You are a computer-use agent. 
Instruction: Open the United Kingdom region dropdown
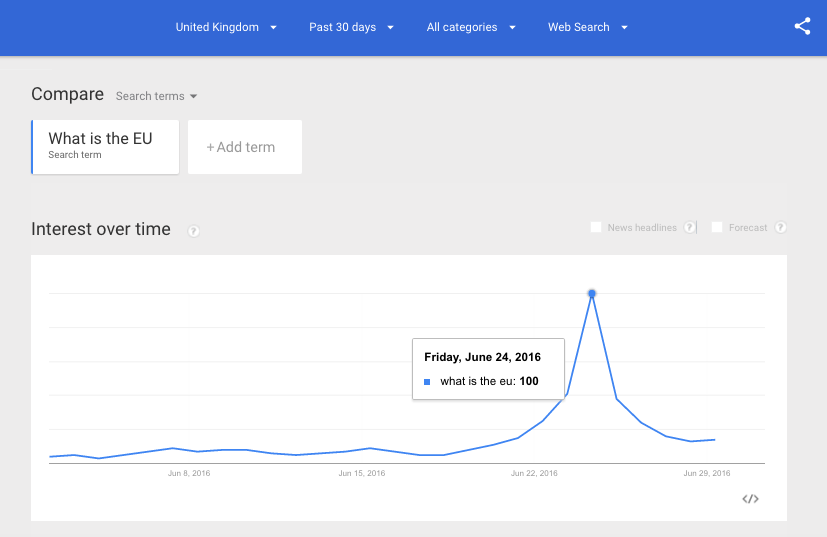tap(226, 27)
